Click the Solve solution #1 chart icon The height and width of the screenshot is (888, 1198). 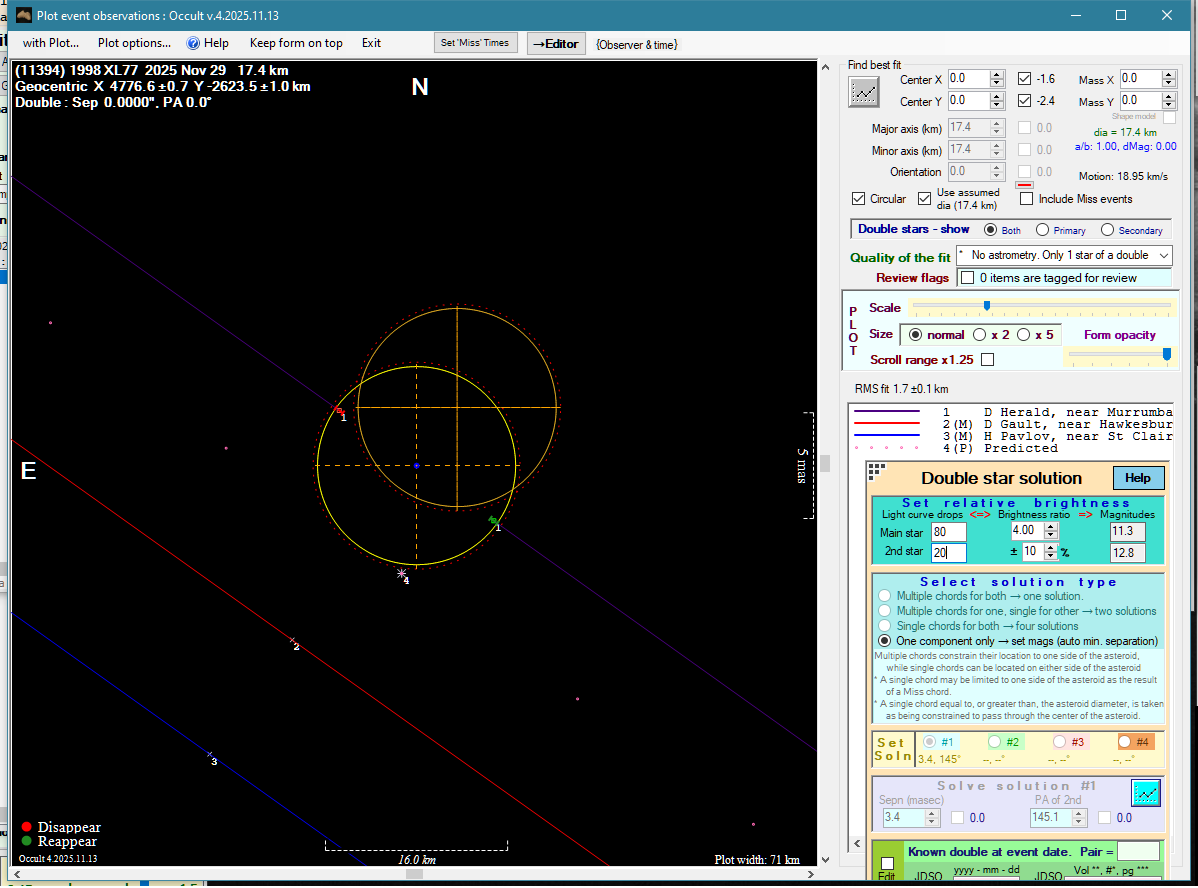pyautogui.click(x=1145, y=793)
